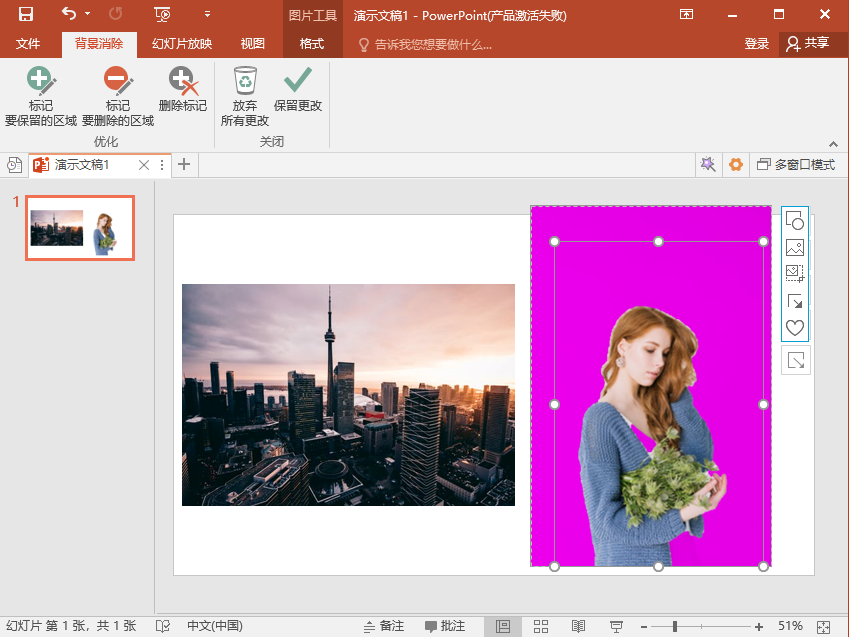Click the Undo arrow icon
This screenshot has height=637, width=849.
[x=69, y=14]
